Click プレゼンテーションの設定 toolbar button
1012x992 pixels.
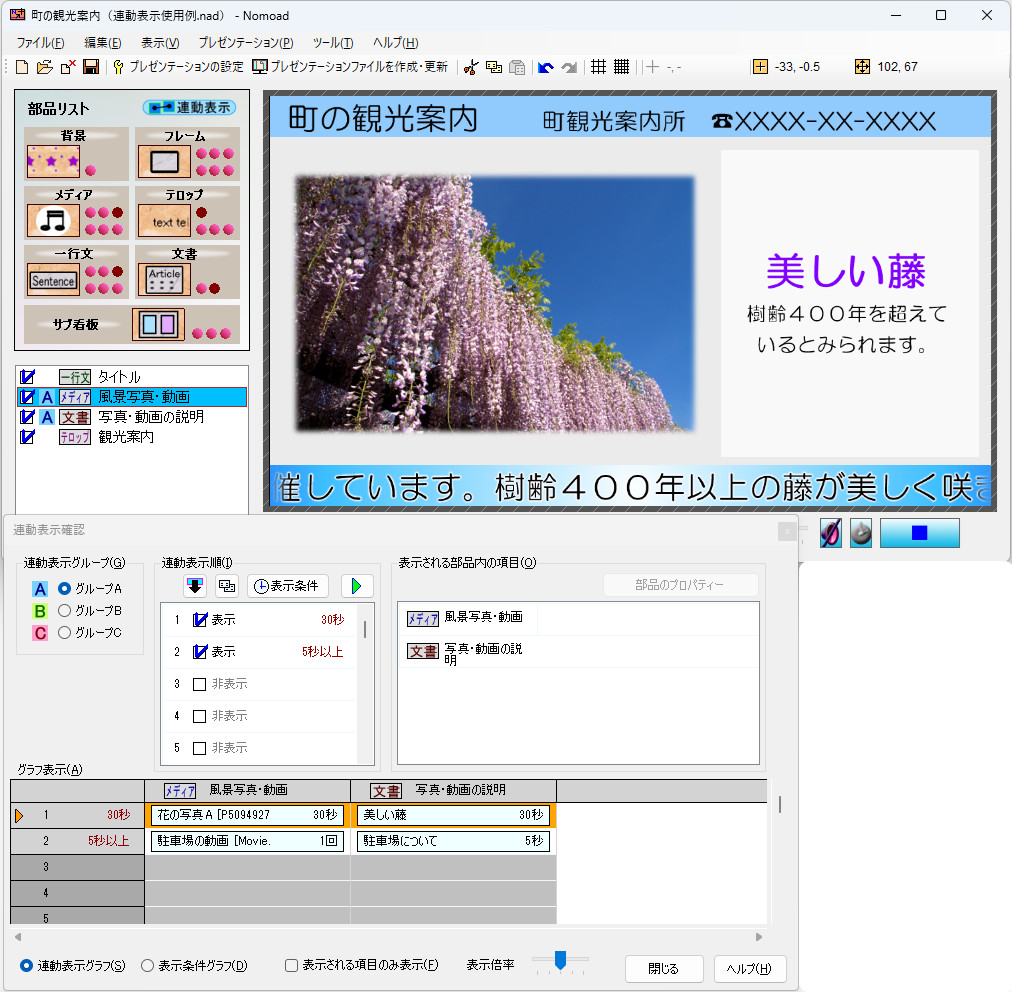178,67
